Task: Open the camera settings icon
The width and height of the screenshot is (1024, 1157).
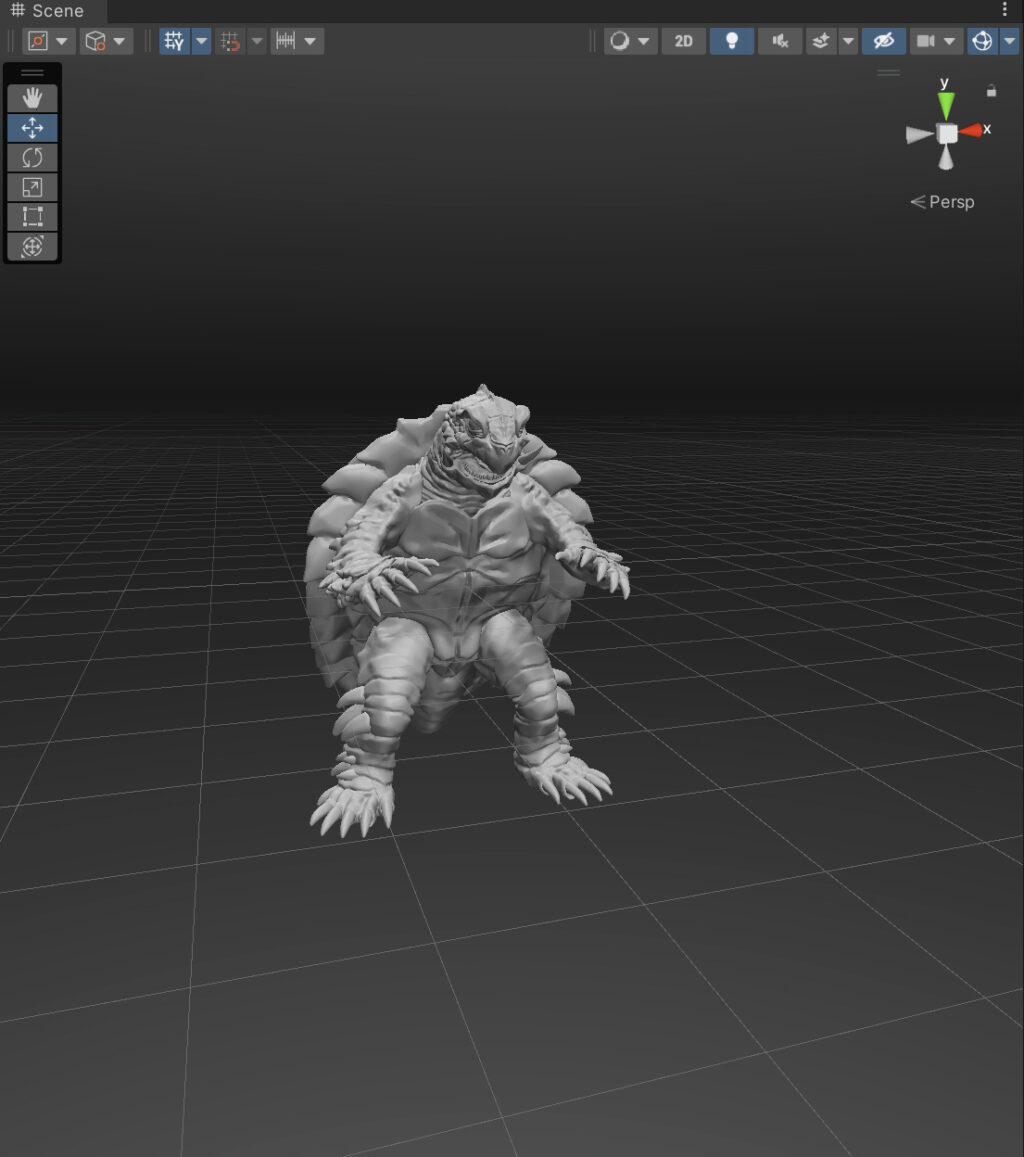Action: 926,41
